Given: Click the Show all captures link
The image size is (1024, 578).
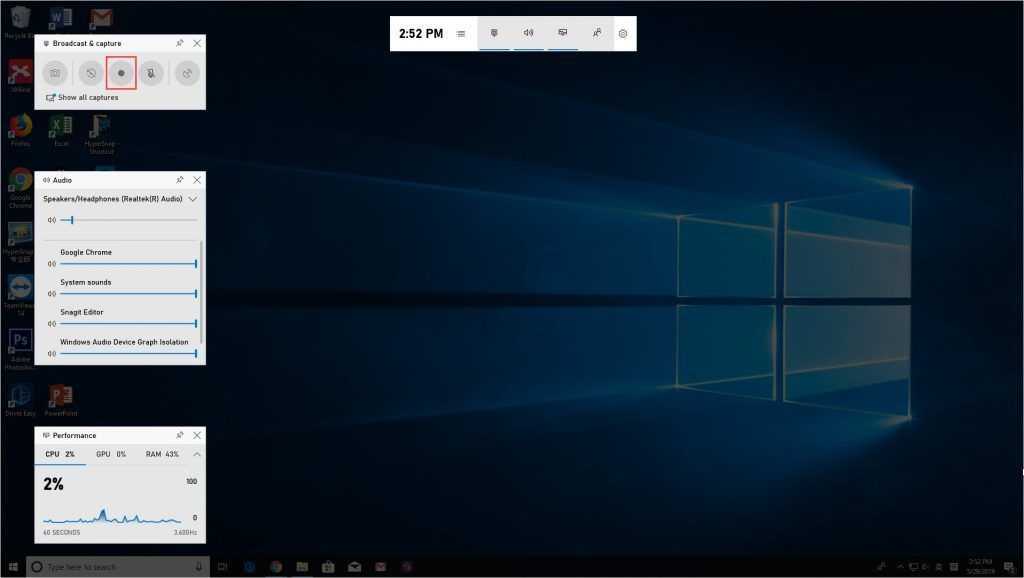Looking at the screenshot, I should (x=88, y=98).
